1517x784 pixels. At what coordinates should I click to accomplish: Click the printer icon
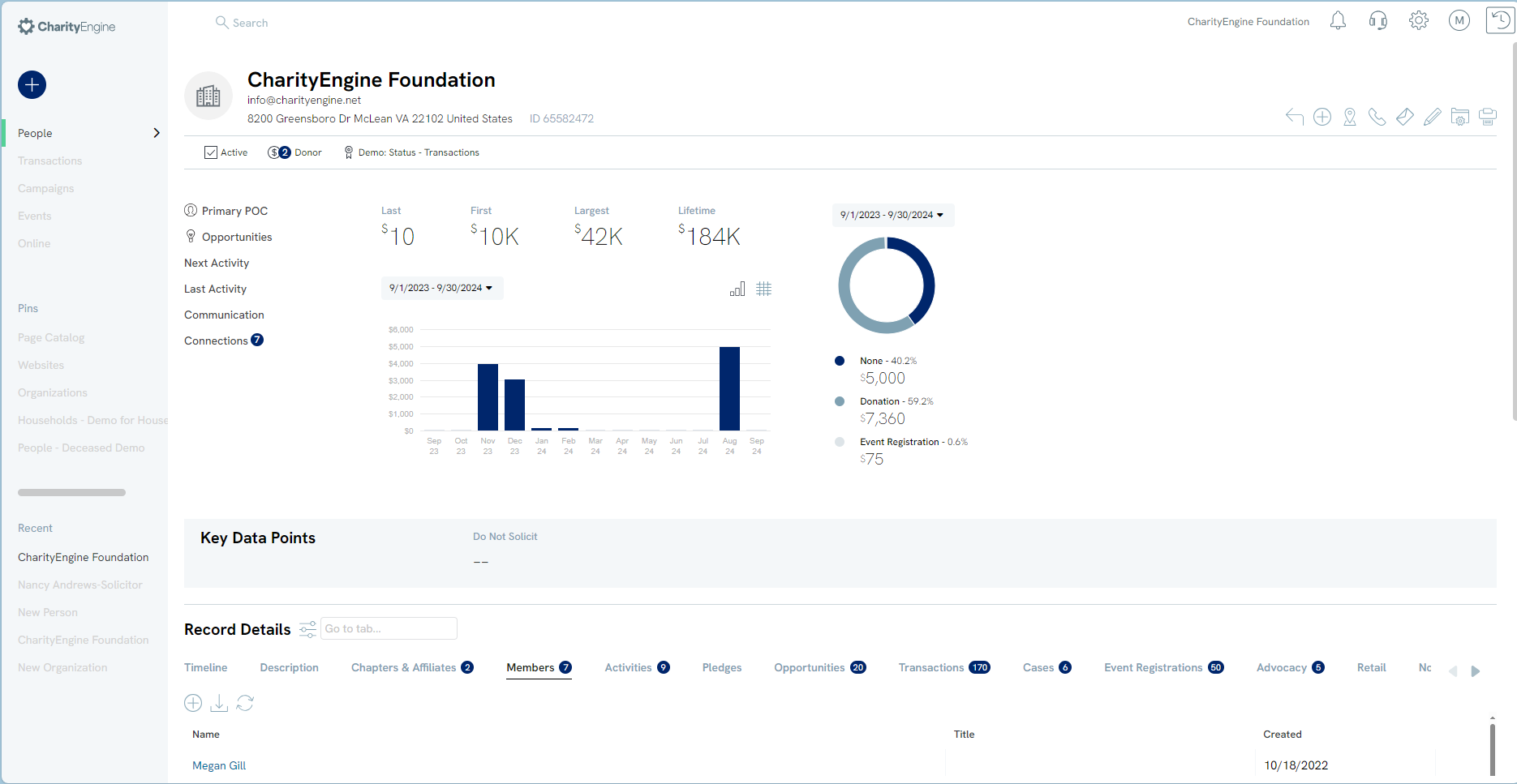(x=1488, y=117)
